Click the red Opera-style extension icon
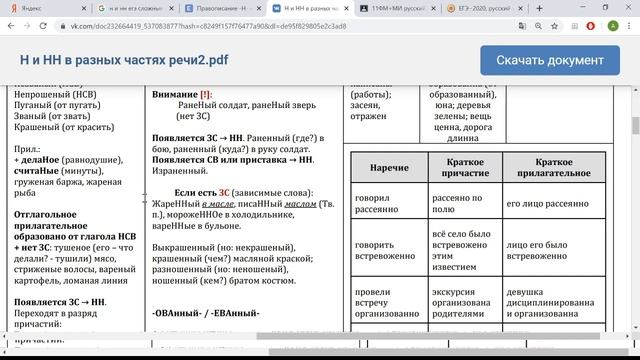The height and width of the screenshot is (360, 640). pos(591,26)
